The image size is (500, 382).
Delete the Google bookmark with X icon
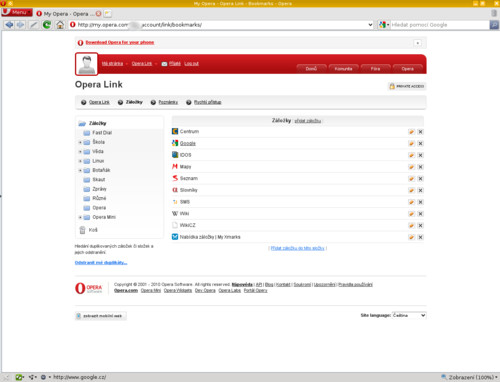pyautogui.click(x=420, y=143)
